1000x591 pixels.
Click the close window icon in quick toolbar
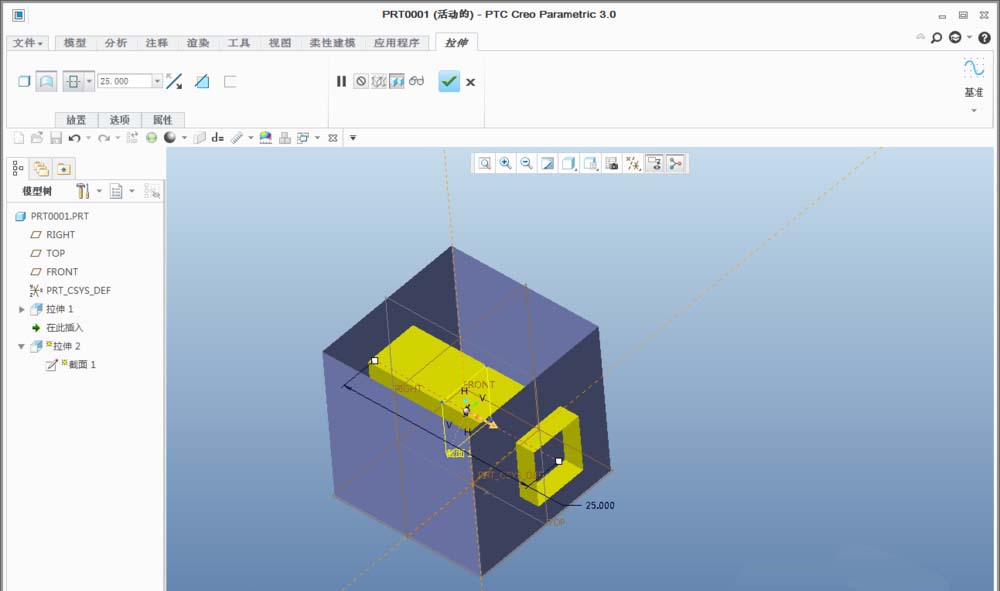(x=332, y=138)
